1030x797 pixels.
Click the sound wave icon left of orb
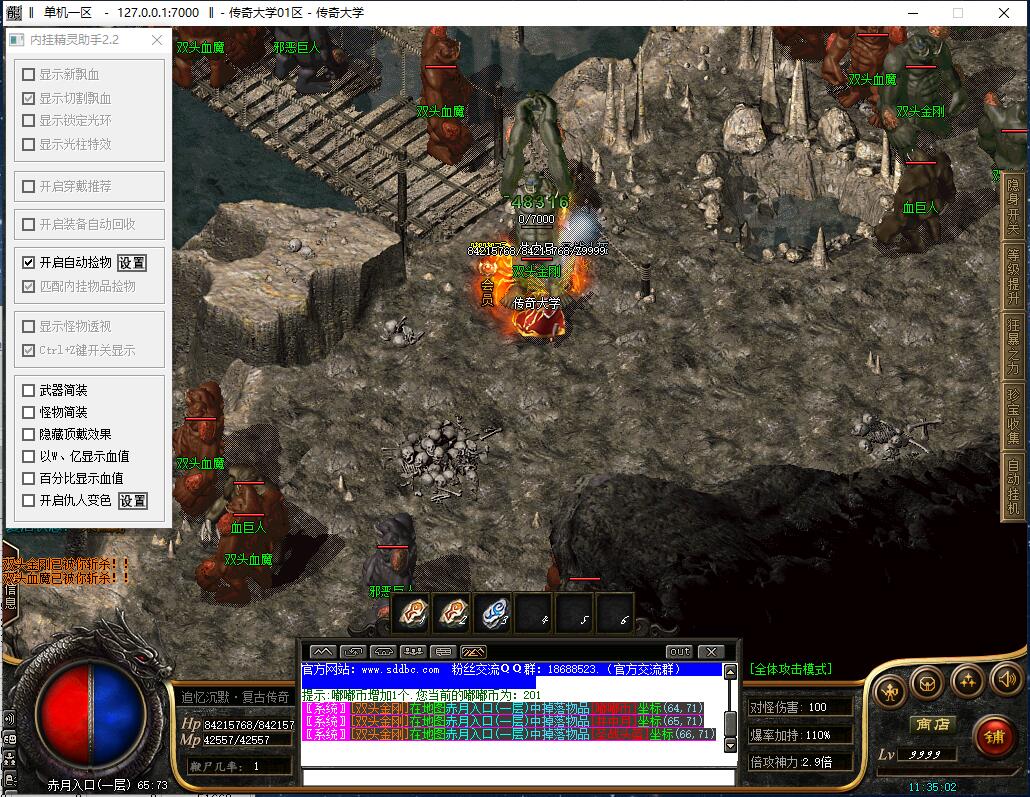pos(9,719)
